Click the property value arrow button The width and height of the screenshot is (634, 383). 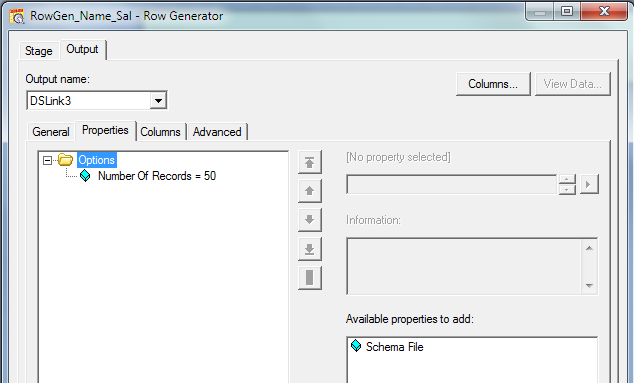pyautogui.click(x=589, y=184)
